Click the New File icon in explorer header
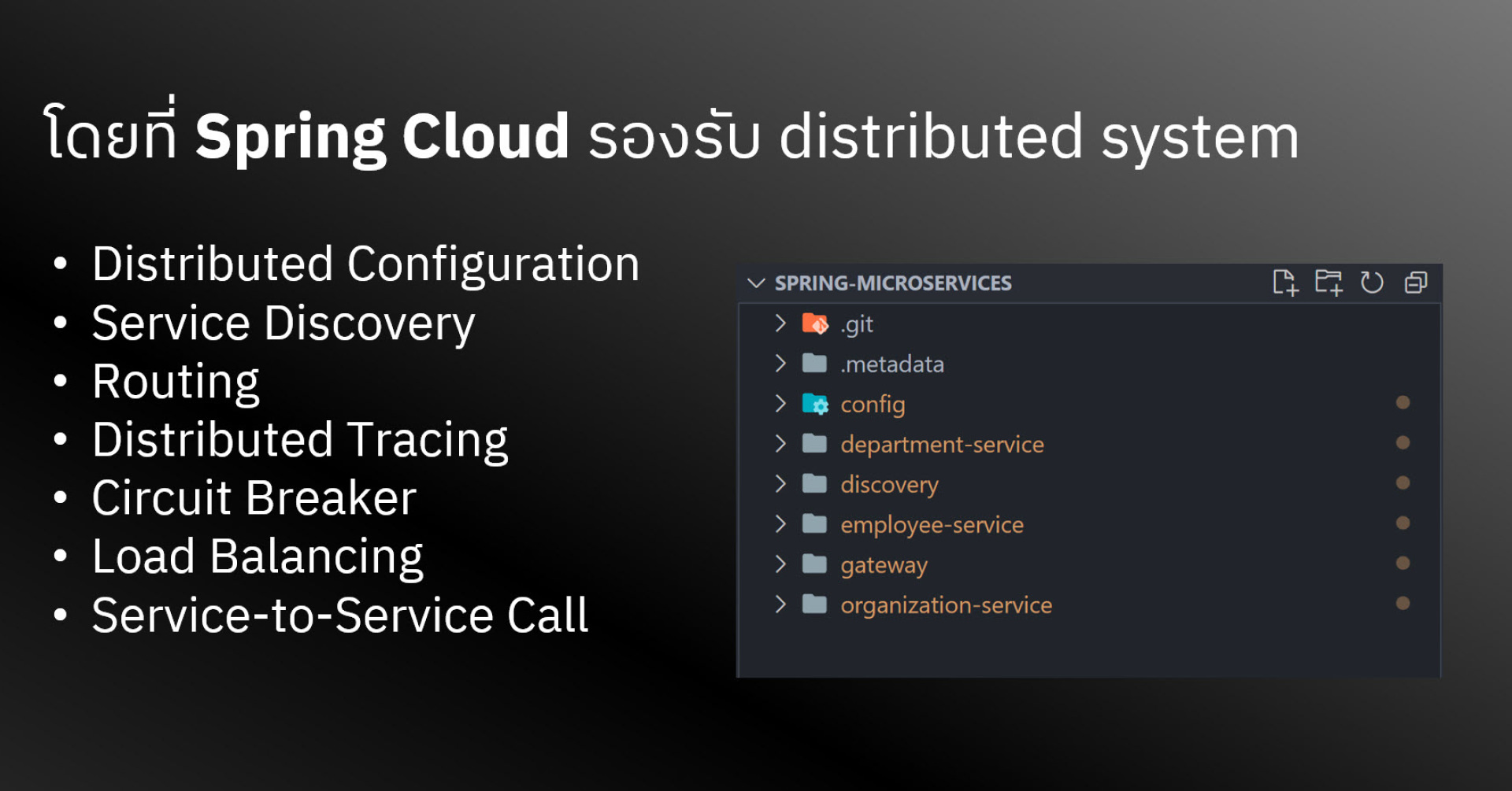This screenshot has width=1512, height=791. pos(1285,282)
